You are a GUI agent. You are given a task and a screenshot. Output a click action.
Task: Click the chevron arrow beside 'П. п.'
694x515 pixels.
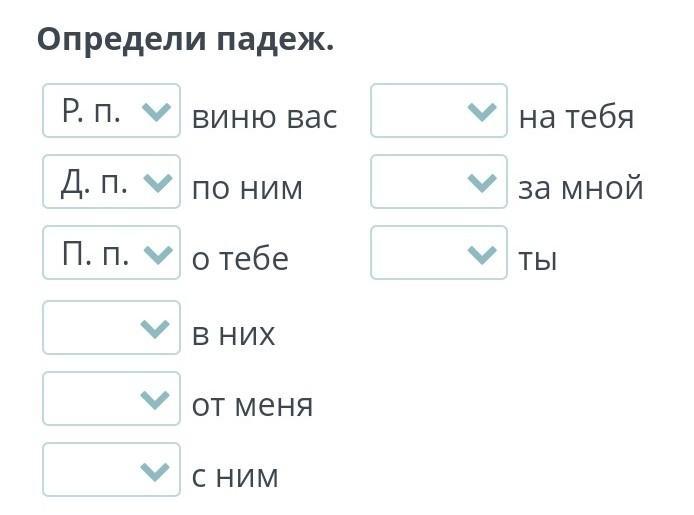tap(158, 254)
